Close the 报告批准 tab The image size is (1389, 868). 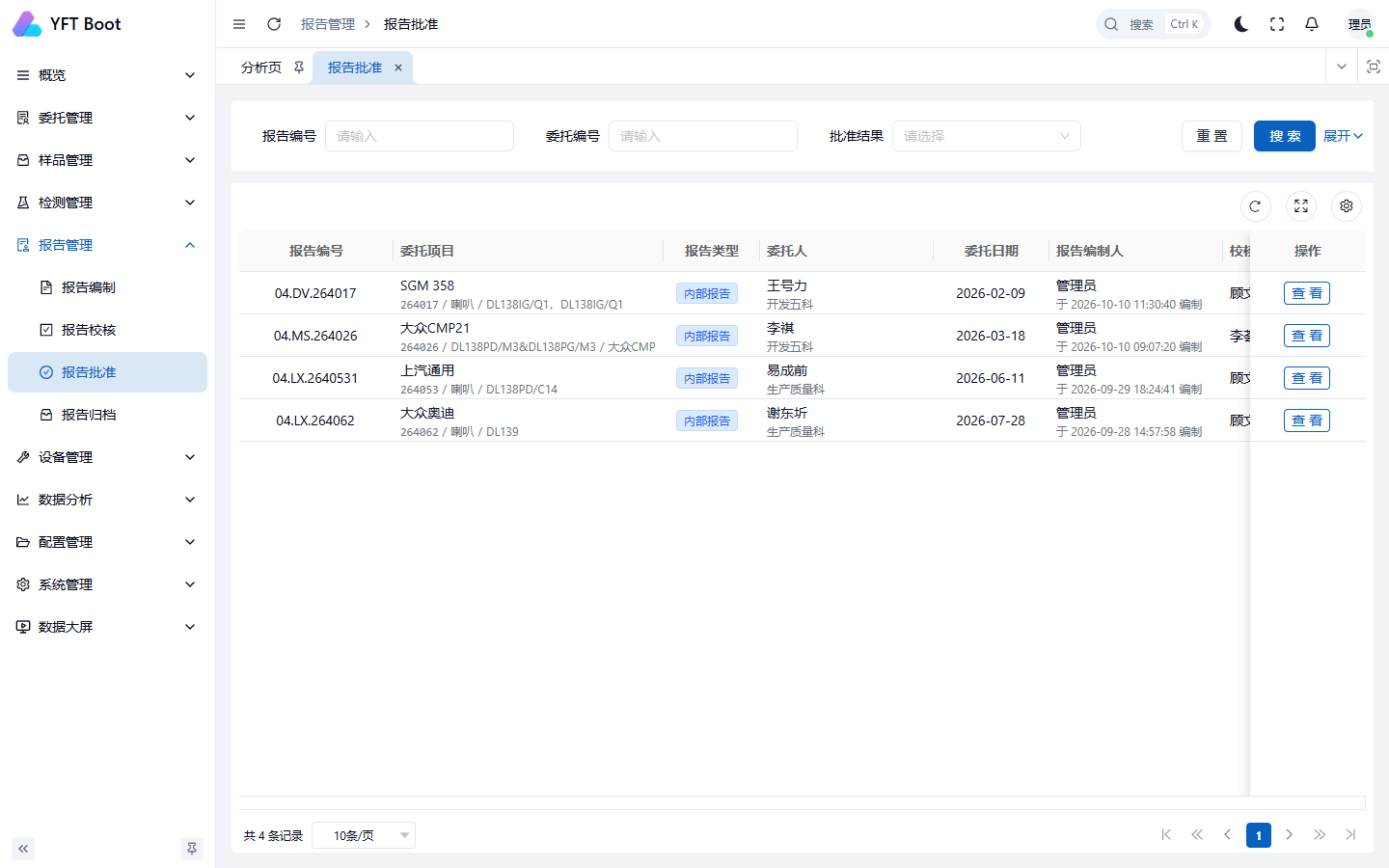398,68
